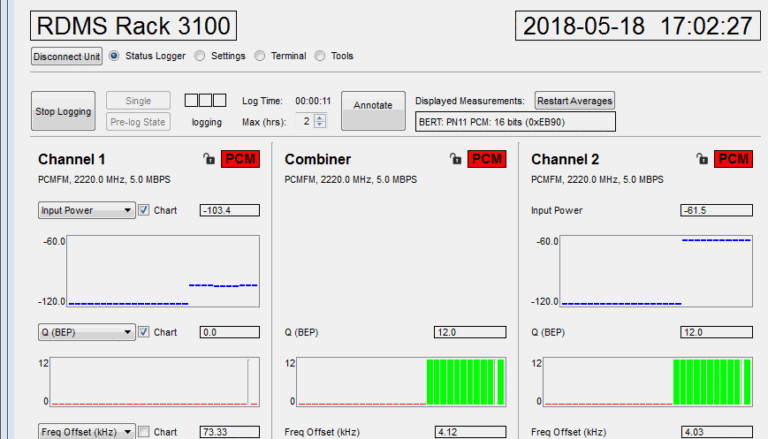768x439 pixels.
Task: Click the BERT PN11 PCM measurements field
Action: [515, 122]
